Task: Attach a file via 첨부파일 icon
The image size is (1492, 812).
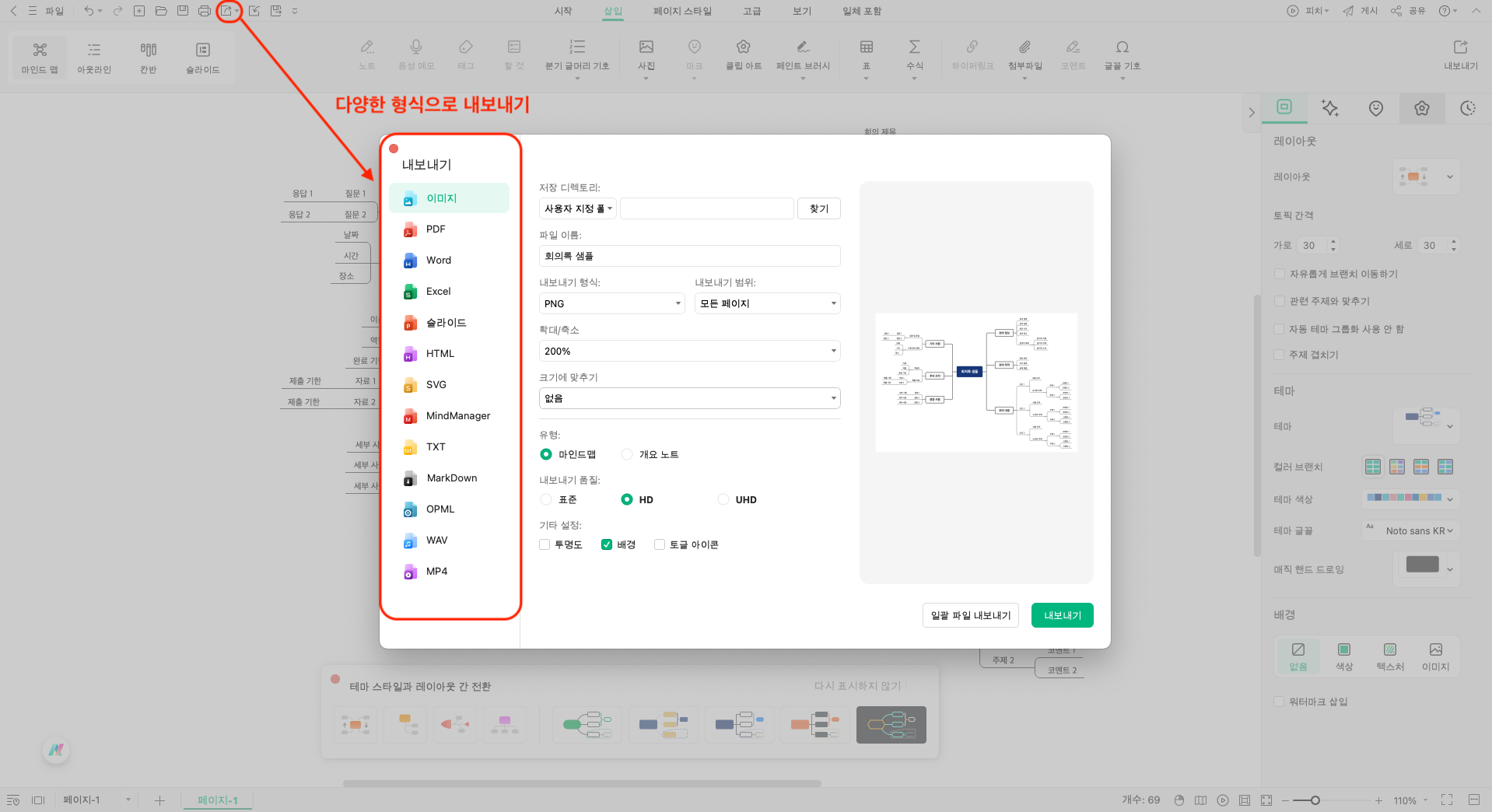Action: [x=1024, y=54]
